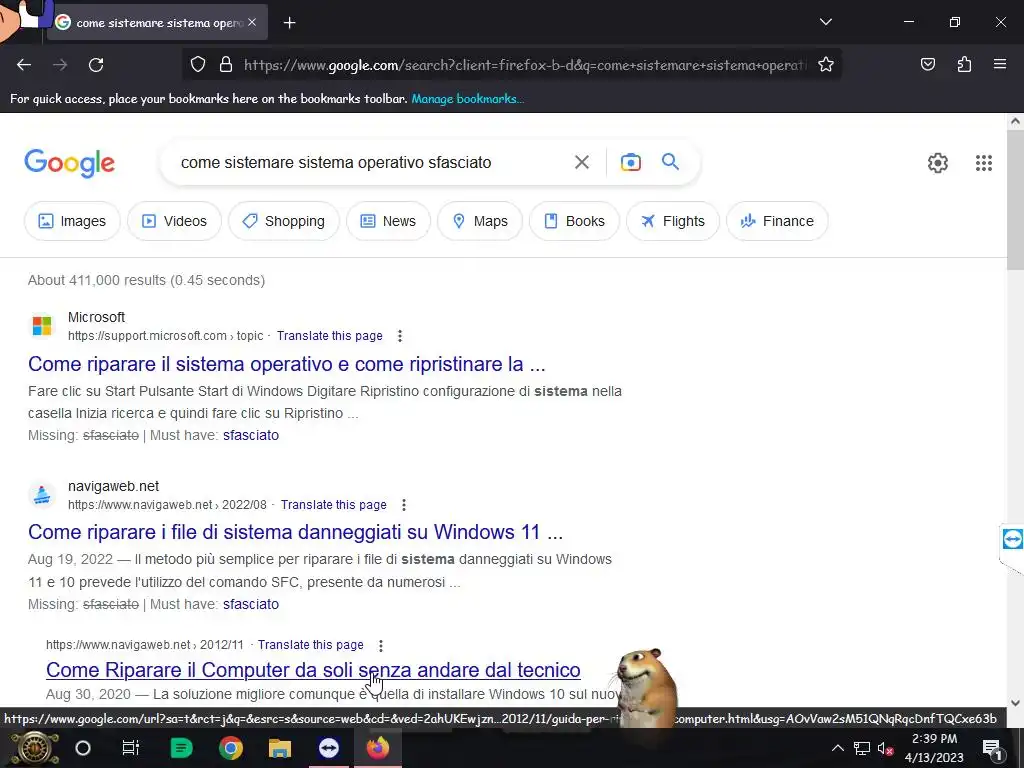This screenshot has height=768, width=1024.
Task: Open the Start menu button
Action: point(35,748)
